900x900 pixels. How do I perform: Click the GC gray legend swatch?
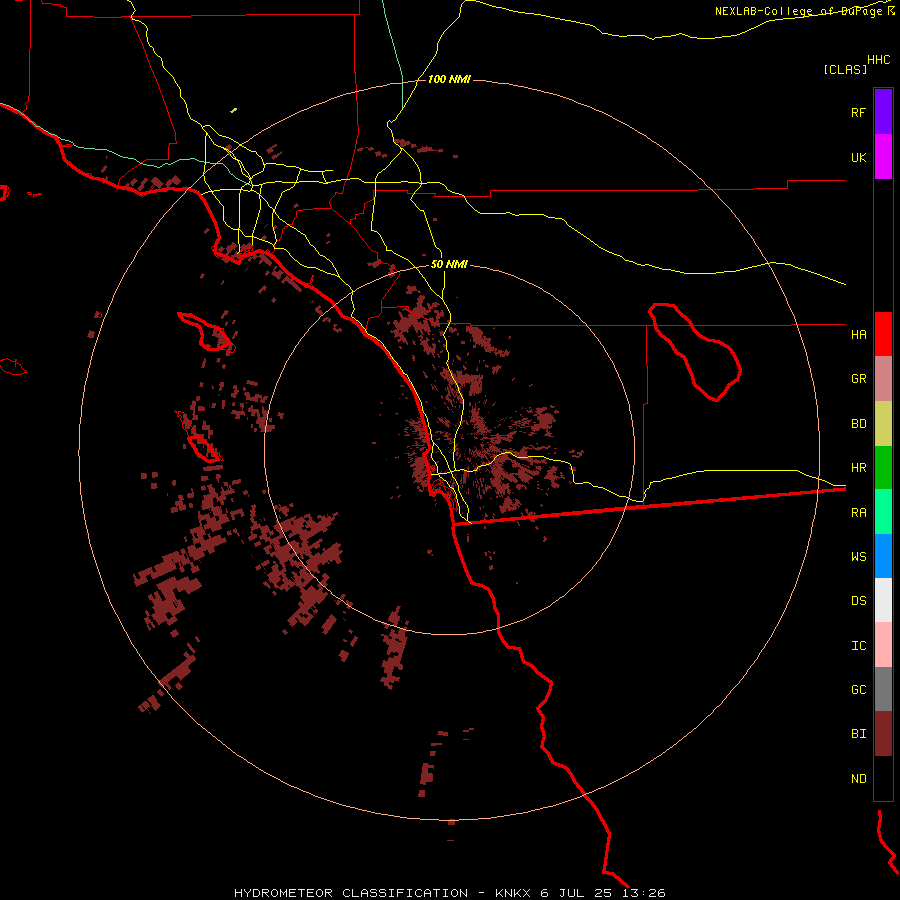(883, 689)
